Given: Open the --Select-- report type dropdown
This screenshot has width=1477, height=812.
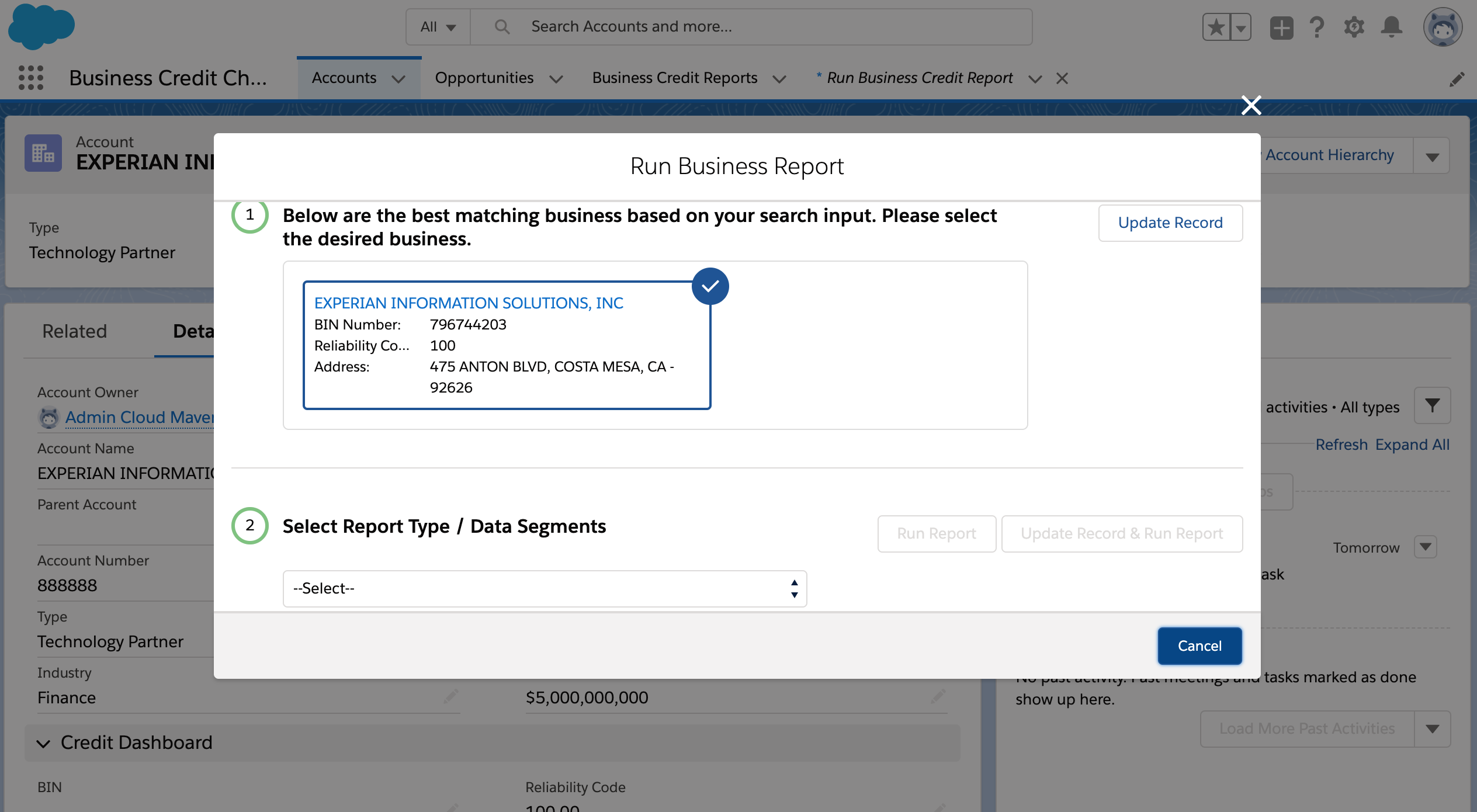Looking at the screenshot, I should point(545,588).
